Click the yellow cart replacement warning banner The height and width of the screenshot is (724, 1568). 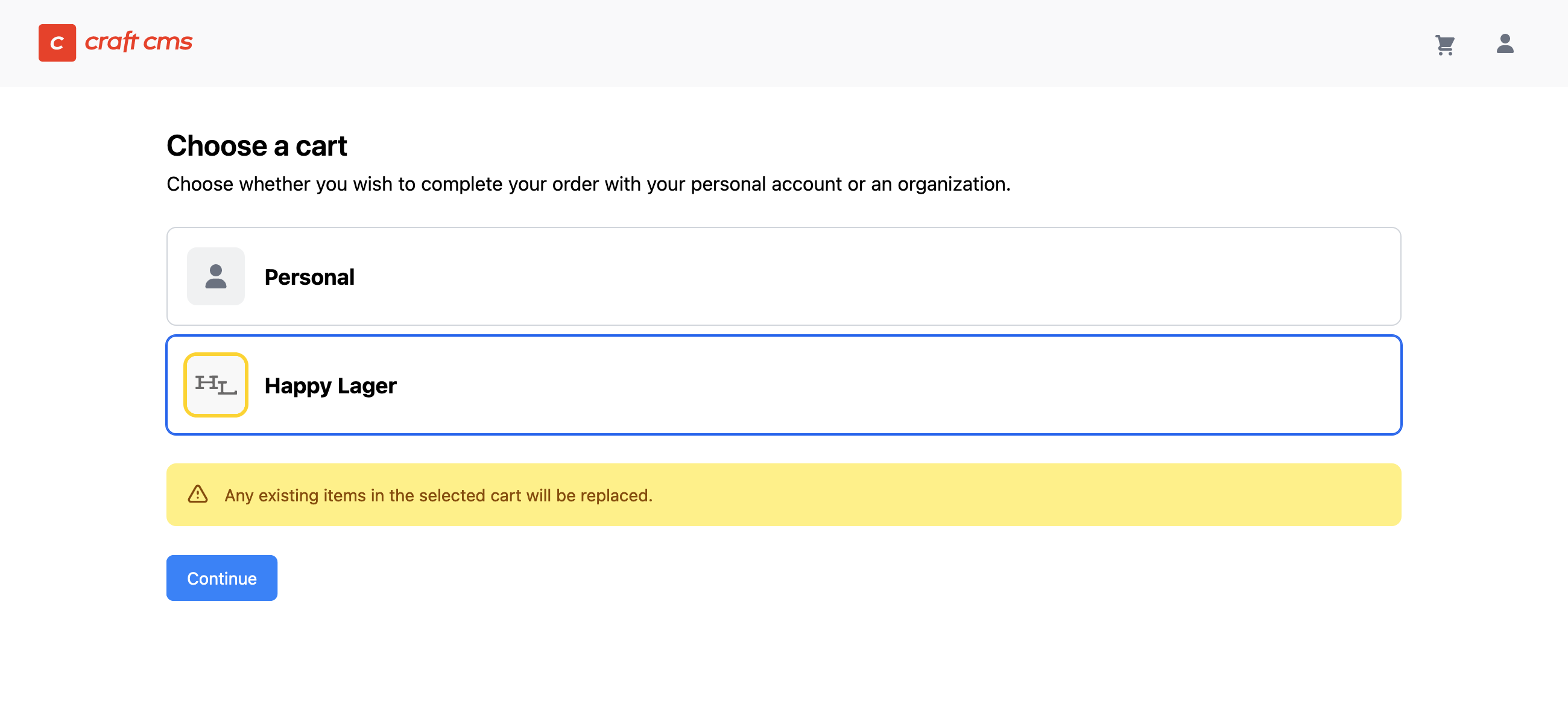point(783,495)
